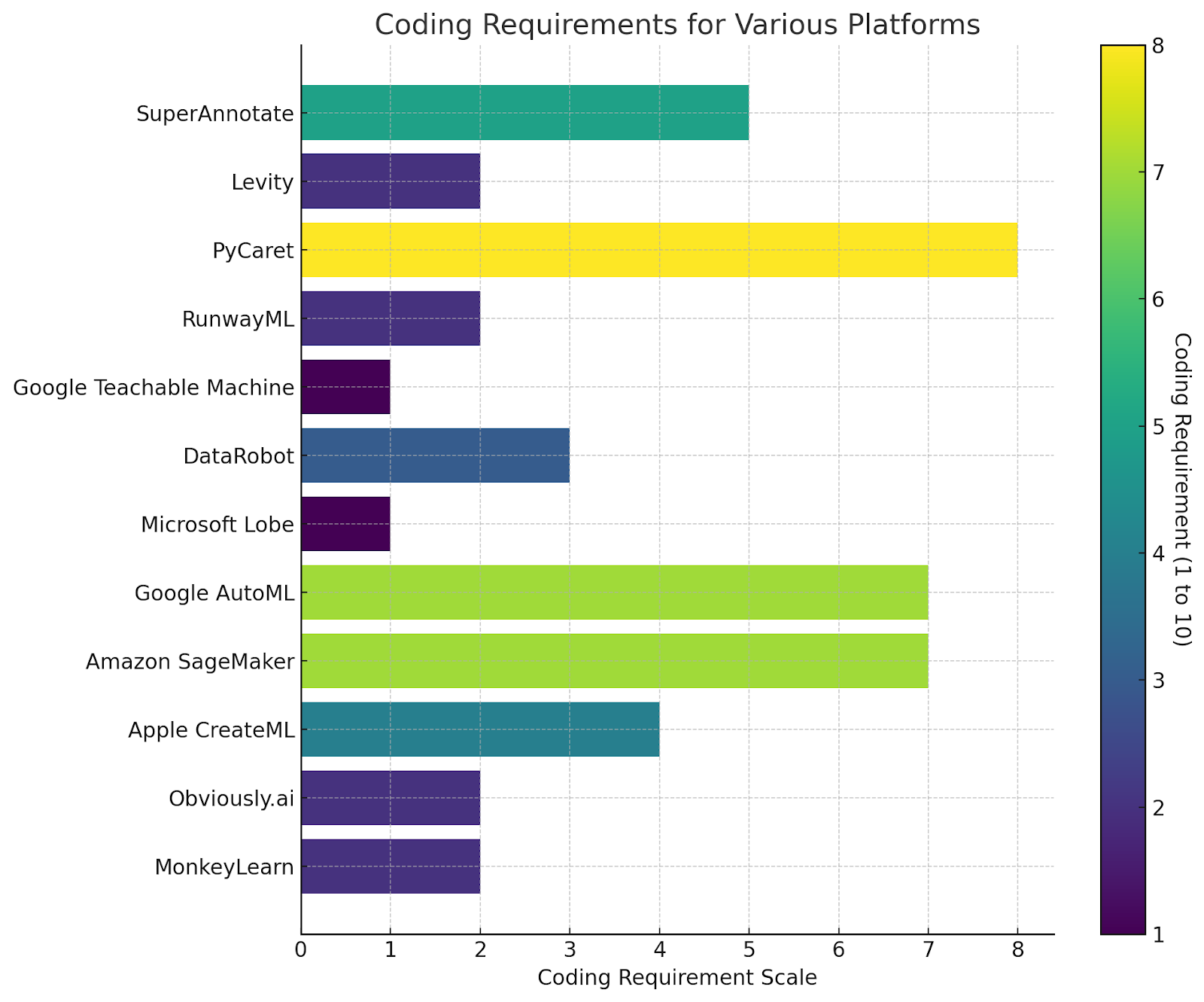The image size is (1204, 1002).
Task: Click colorbar tick label 2
Action: click(x=1158, y=808)
